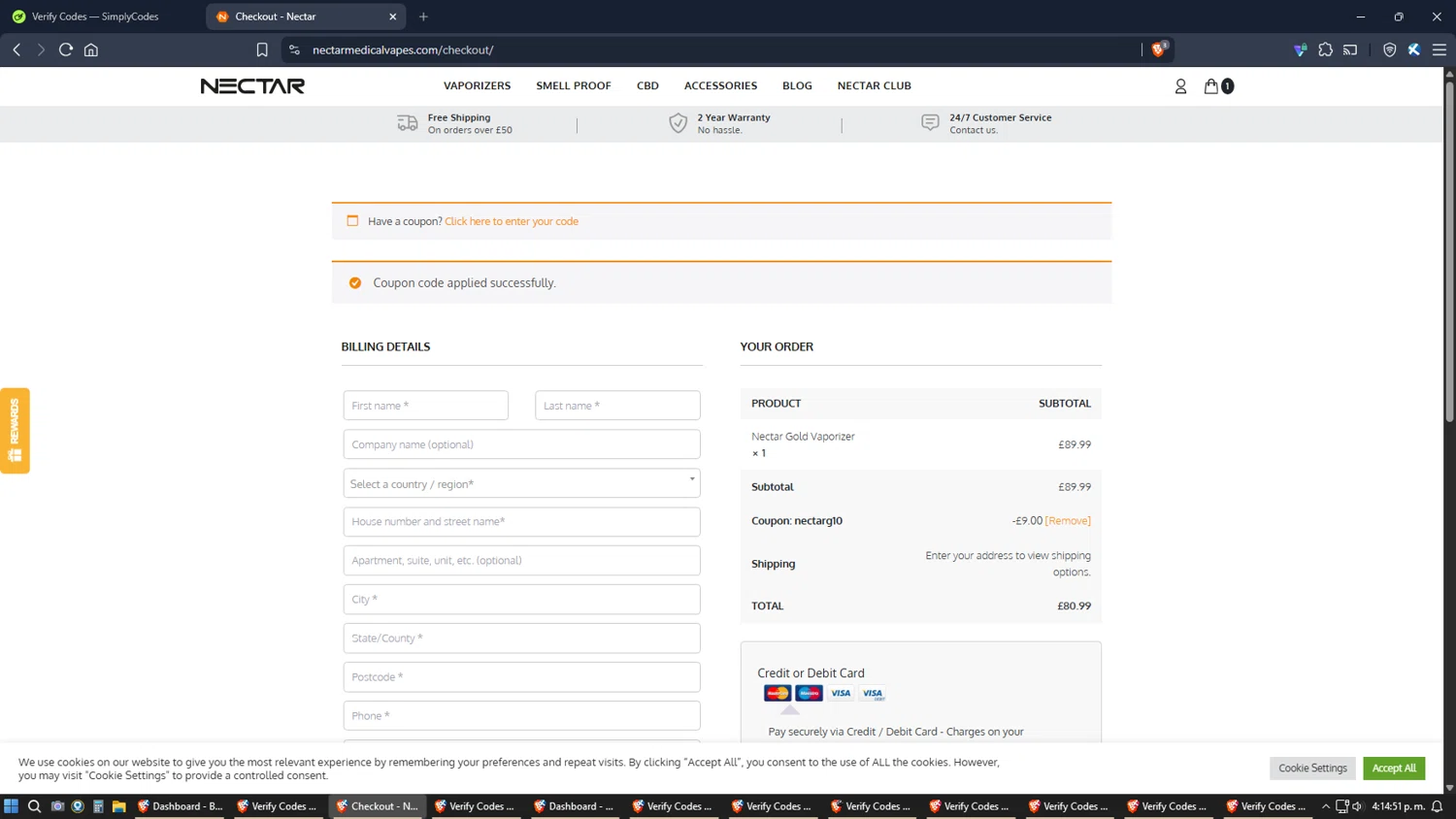1456x819 pixels.
Task: Open the Smell Proof menu
Action: (x=574, y=85)
